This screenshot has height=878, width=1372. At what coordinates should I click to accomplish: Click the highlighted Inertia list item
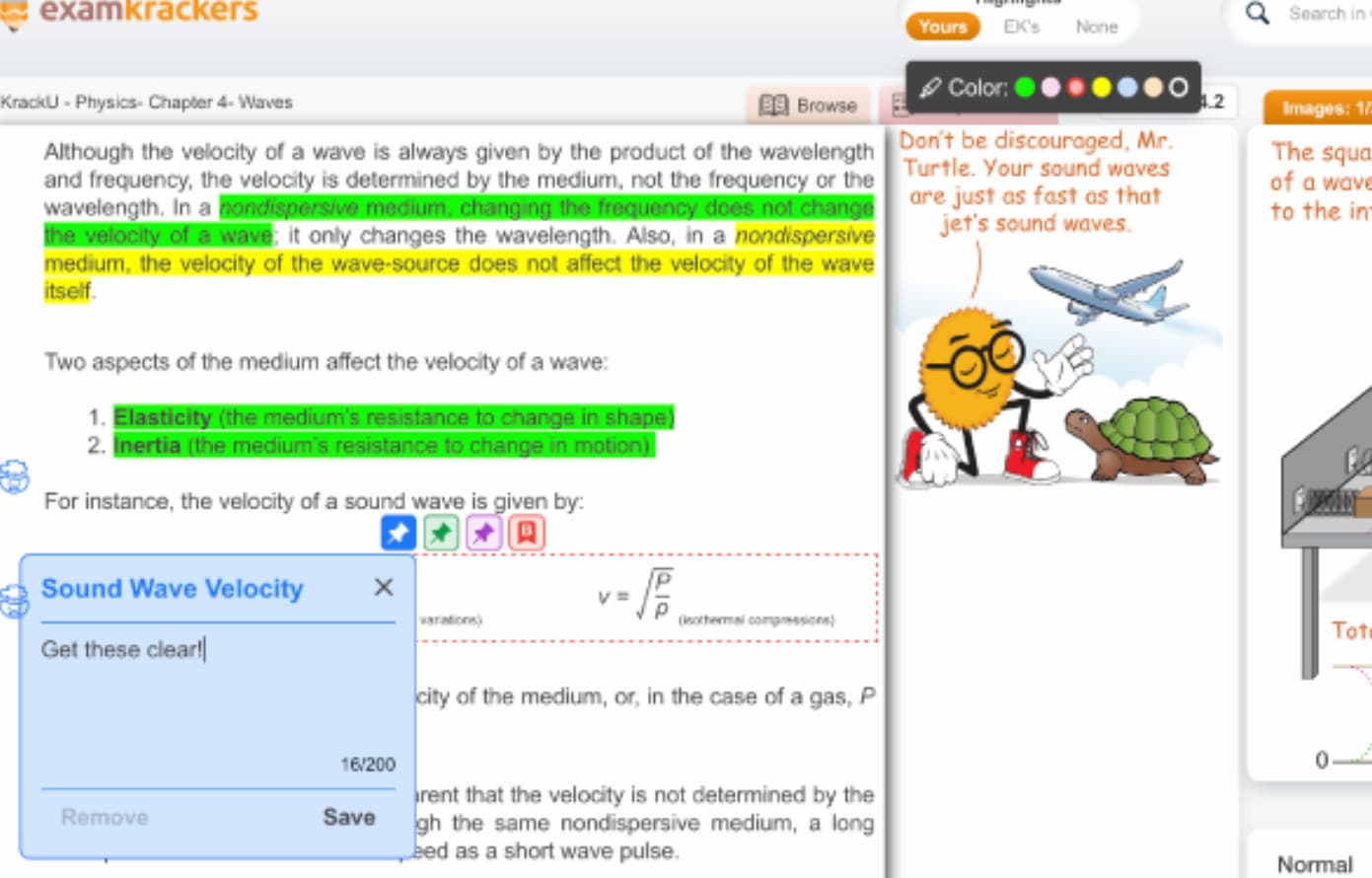[x=384, y=446]
